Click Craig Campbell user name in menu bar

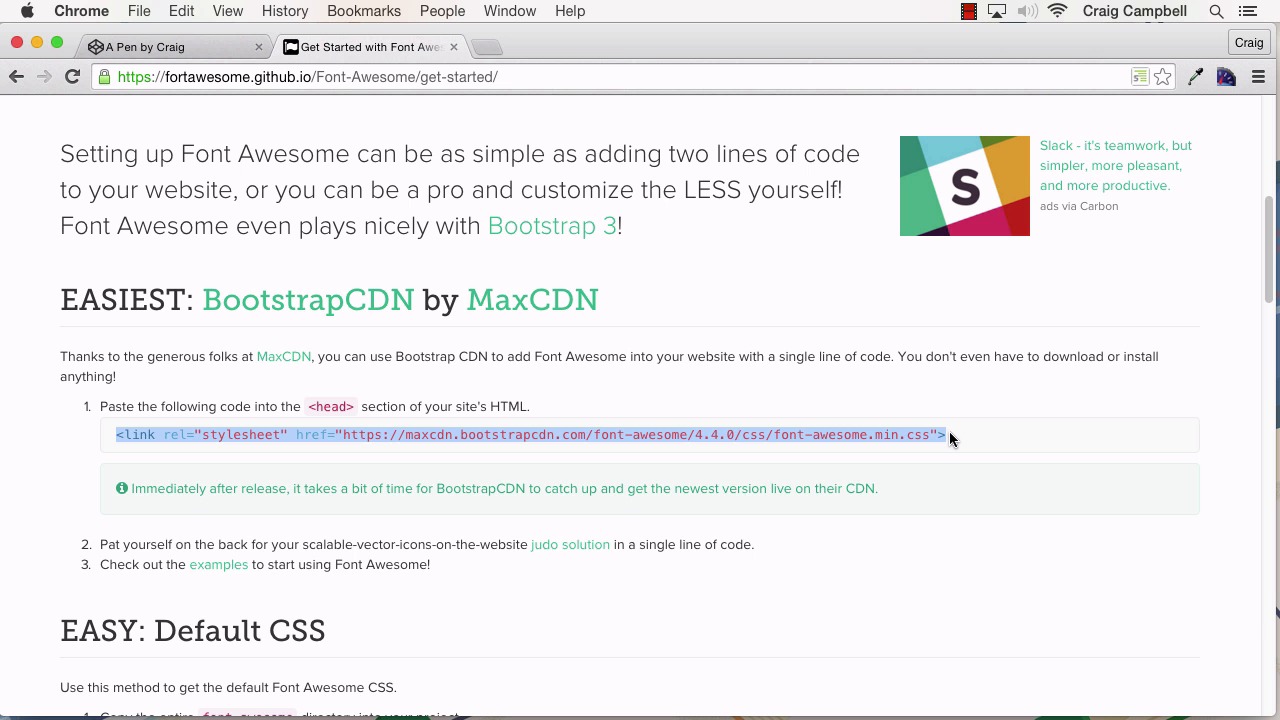point(1135,11)
